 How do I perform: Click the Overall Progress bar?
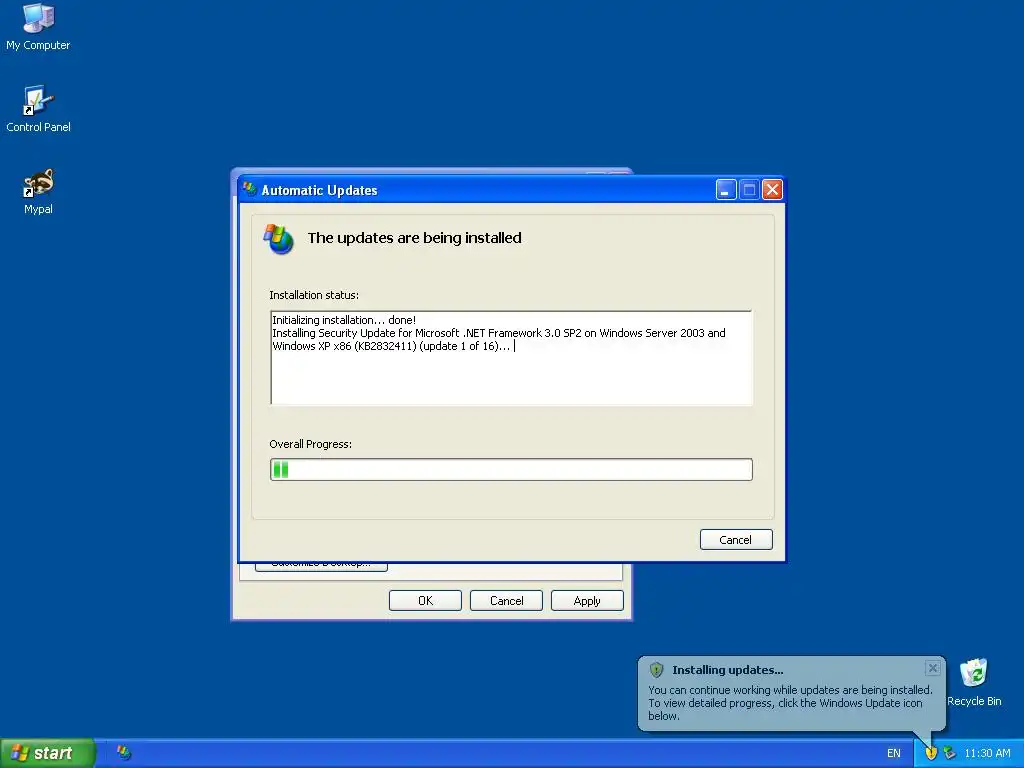pos(511,470)
